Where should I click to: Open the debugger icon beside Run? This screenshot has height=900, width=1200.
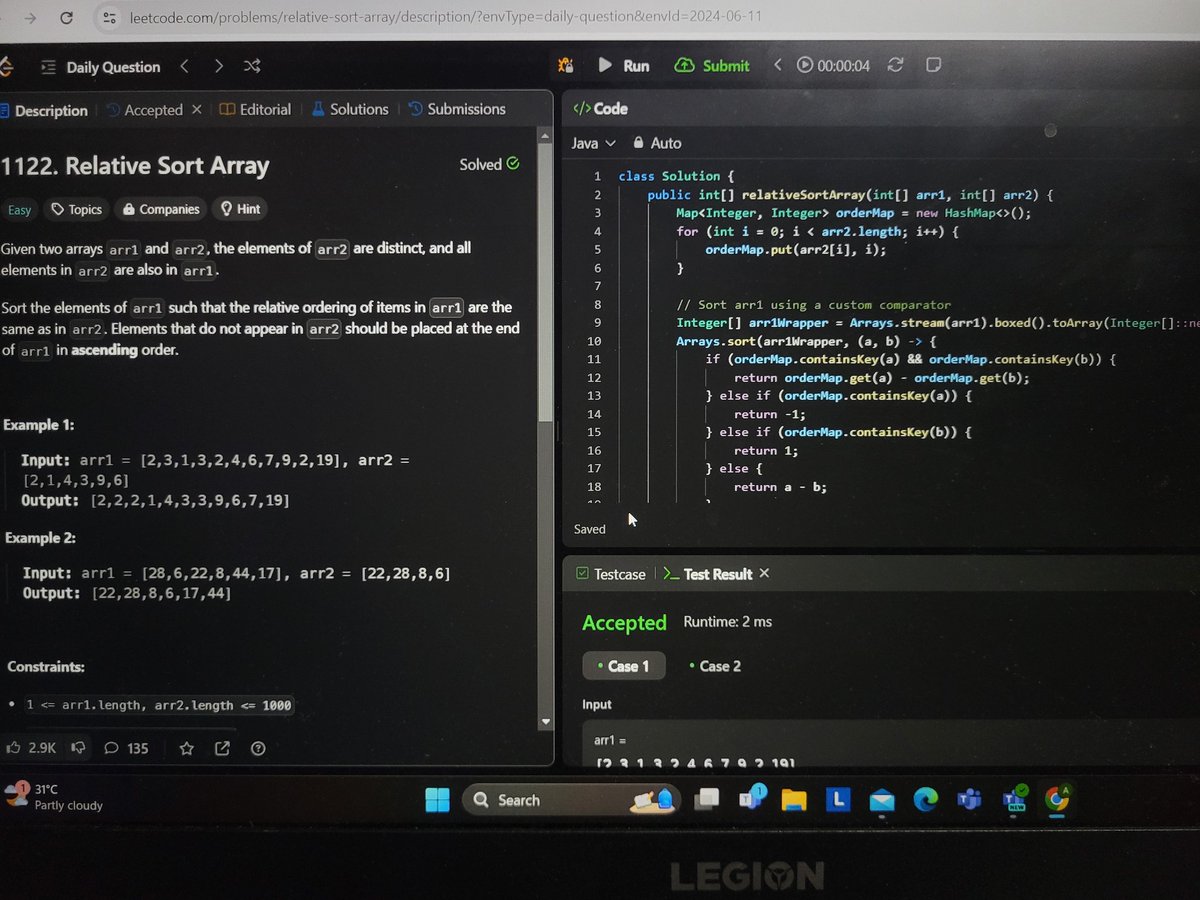[566, 66]
